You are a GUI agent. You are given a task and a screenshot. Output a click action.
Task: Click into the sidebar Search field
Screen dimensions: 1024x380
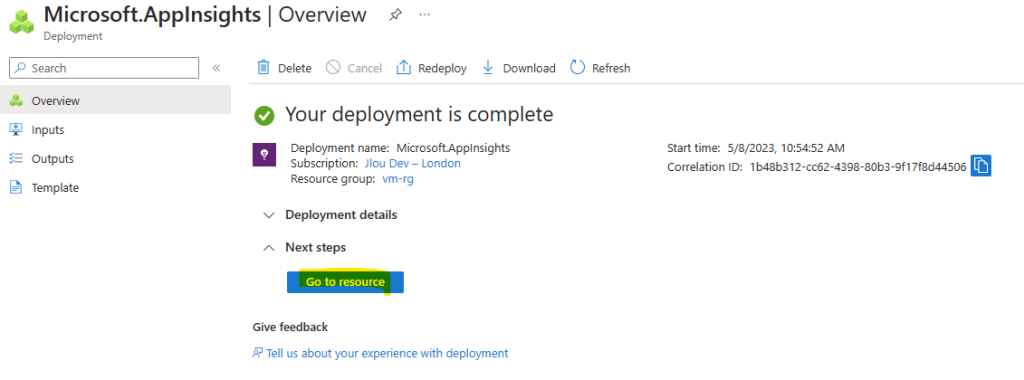[x=104, y=68]
